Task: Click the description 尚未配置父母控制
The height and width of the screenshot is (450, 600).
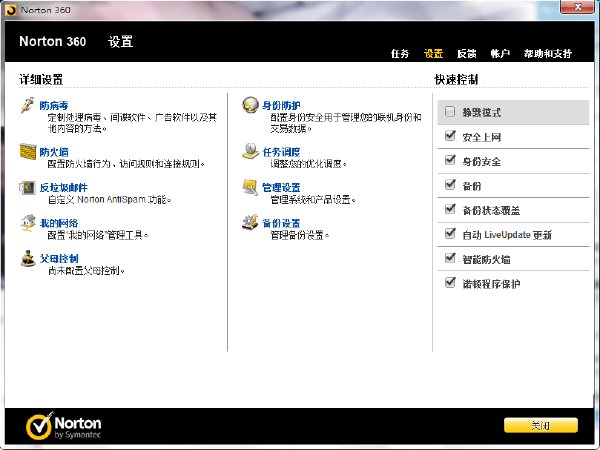Action: coord(86,271)
